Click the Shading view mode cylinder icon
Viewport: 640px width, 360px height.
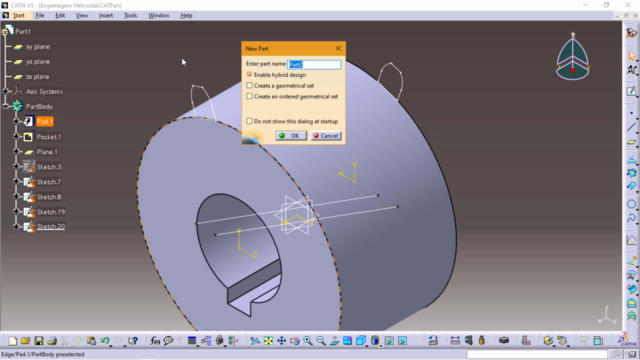[375, 341]
